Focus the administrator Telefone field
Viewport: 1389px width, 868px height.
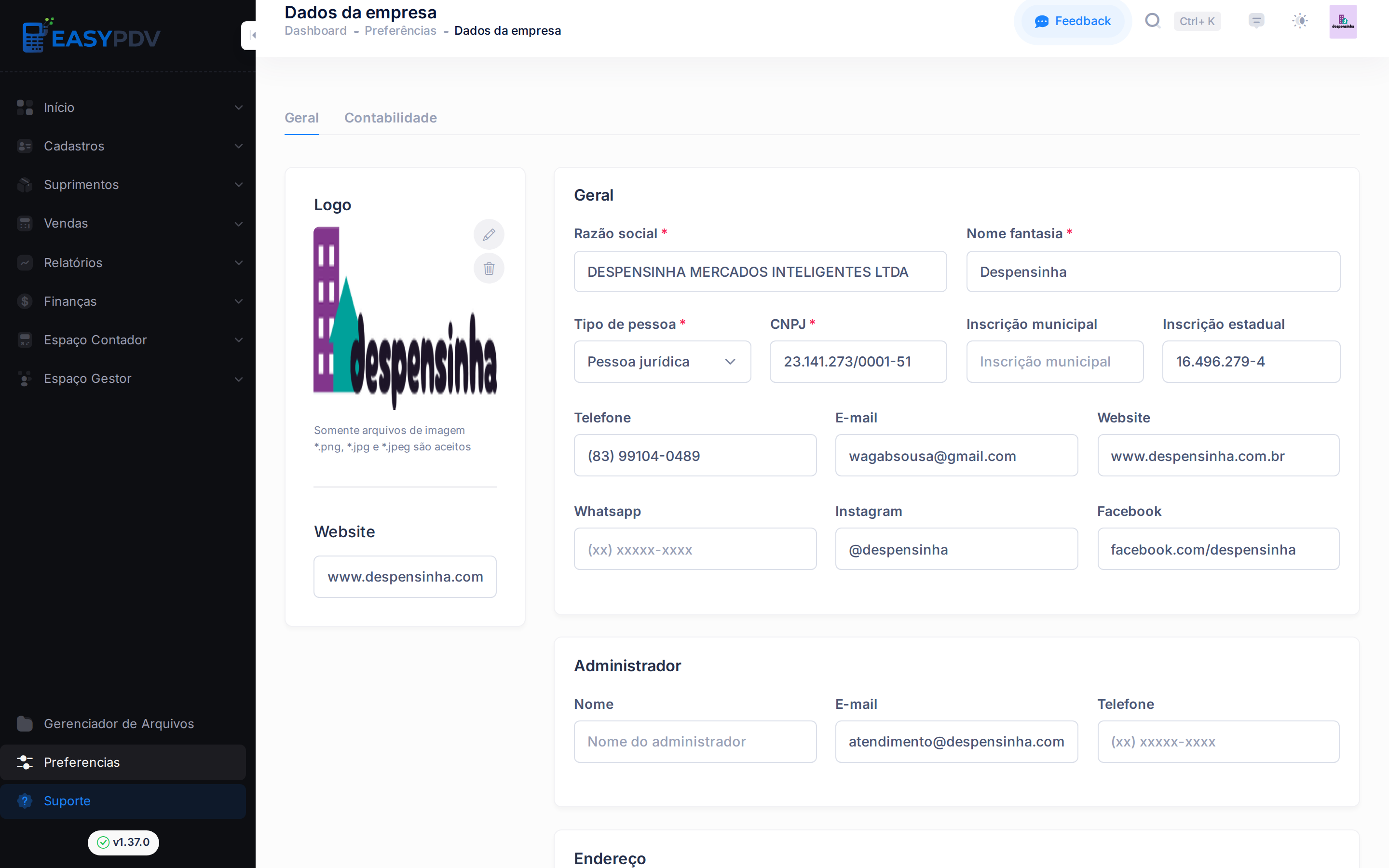point(1218,741)
